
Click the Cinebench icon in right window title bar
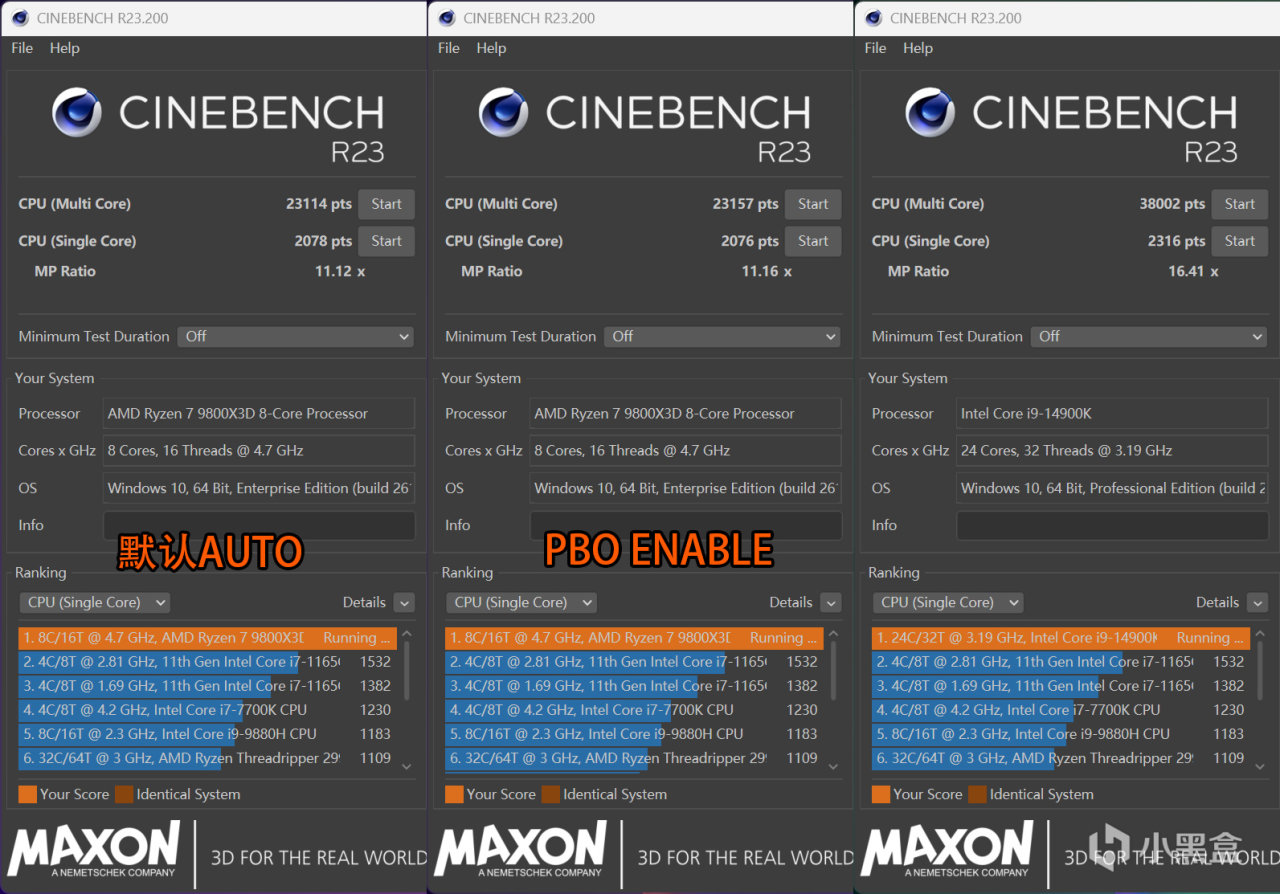tap(873, 18)
